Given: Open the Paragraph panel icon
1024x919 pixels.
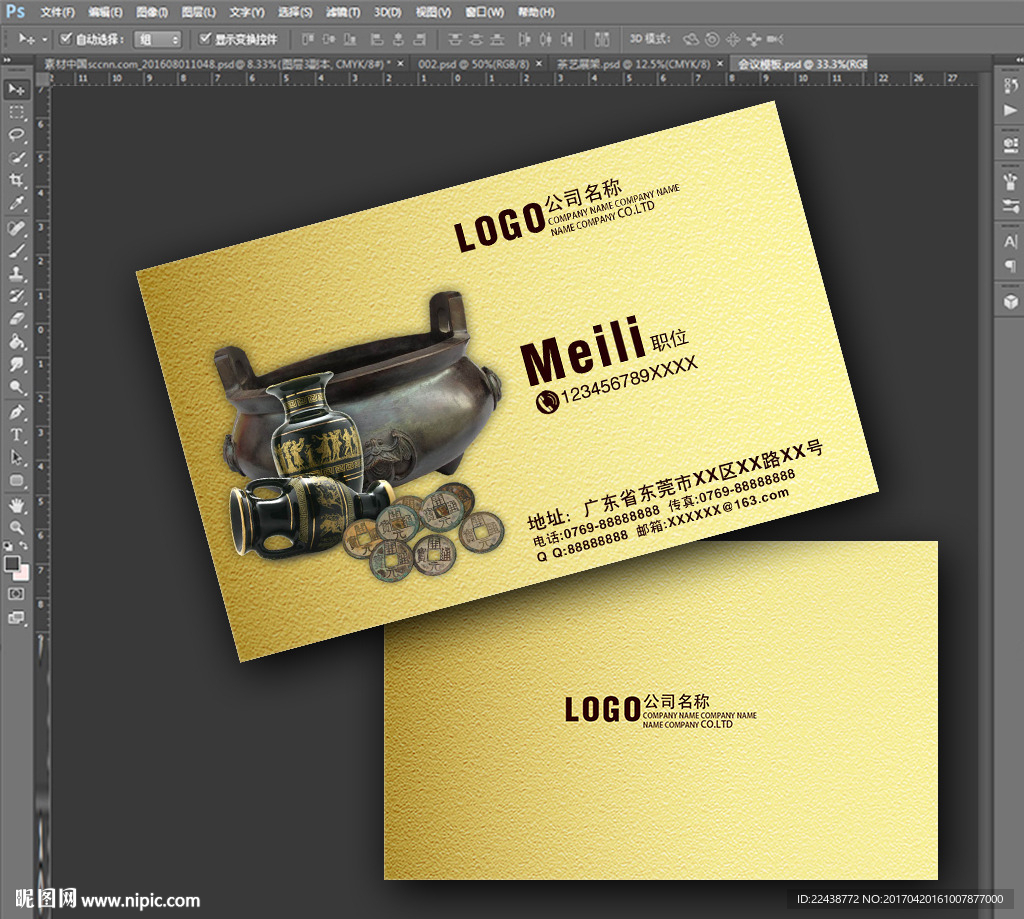Looking at the screenshot, I should point(1010,266).
